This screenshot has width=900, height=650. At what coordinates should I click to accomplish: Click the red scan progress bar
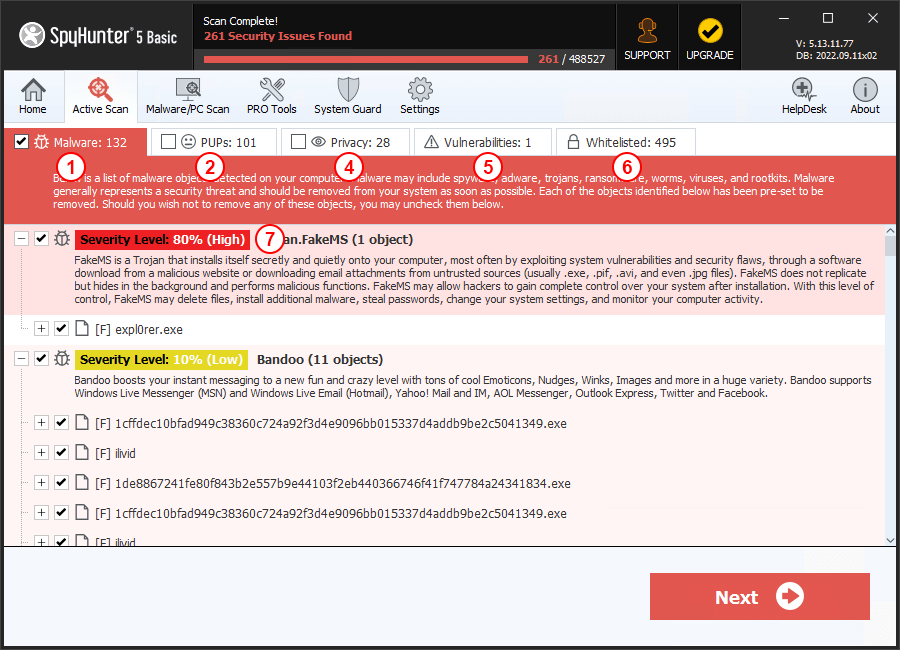(x=365, y=59)
